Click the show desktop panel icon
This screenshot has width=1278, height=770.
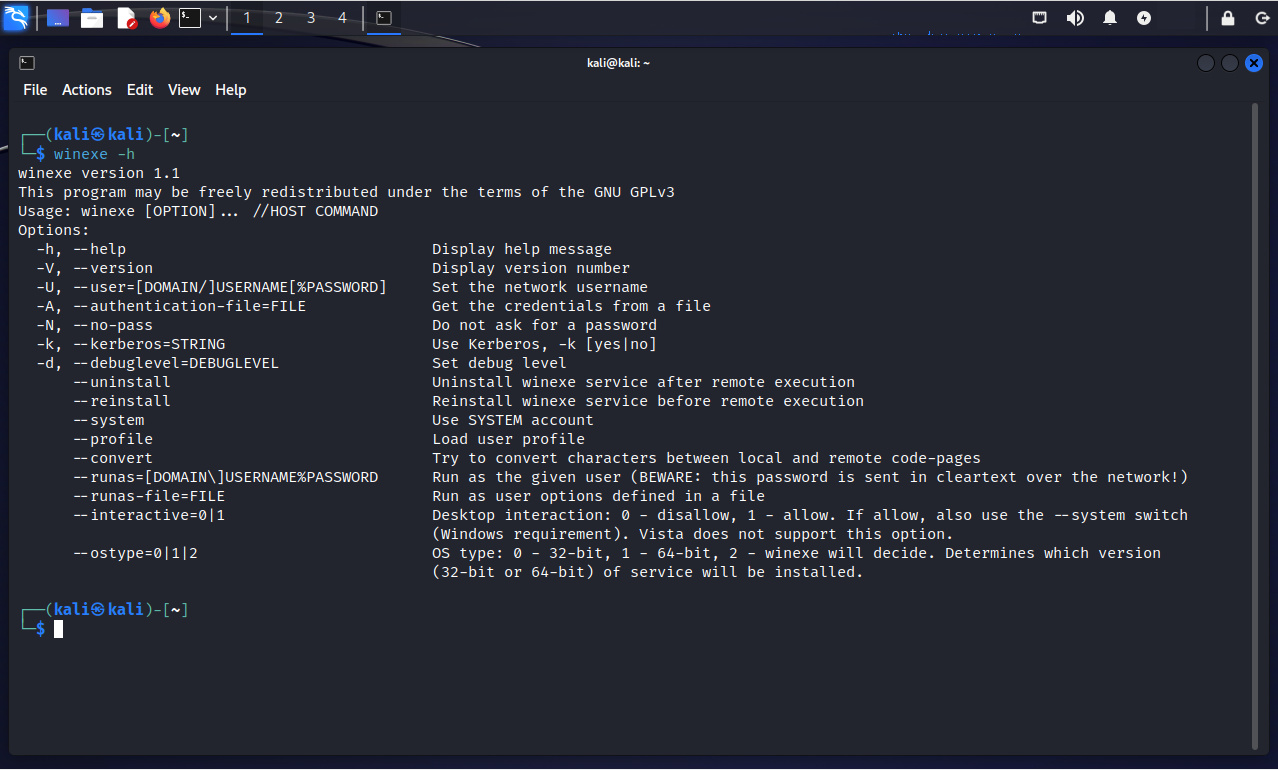pyautogui.click(x=58, y=18)
